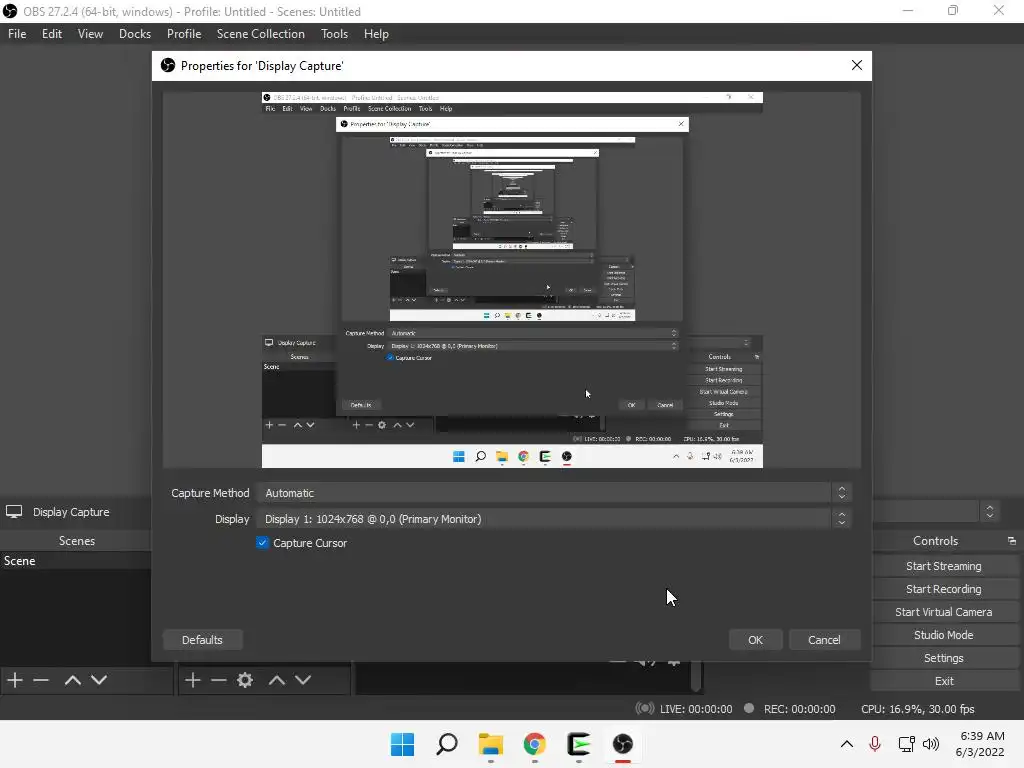The width and height of the screenshot is (1024, 768).
Task: Click Start Virtual Camera button
Action: 944,612
